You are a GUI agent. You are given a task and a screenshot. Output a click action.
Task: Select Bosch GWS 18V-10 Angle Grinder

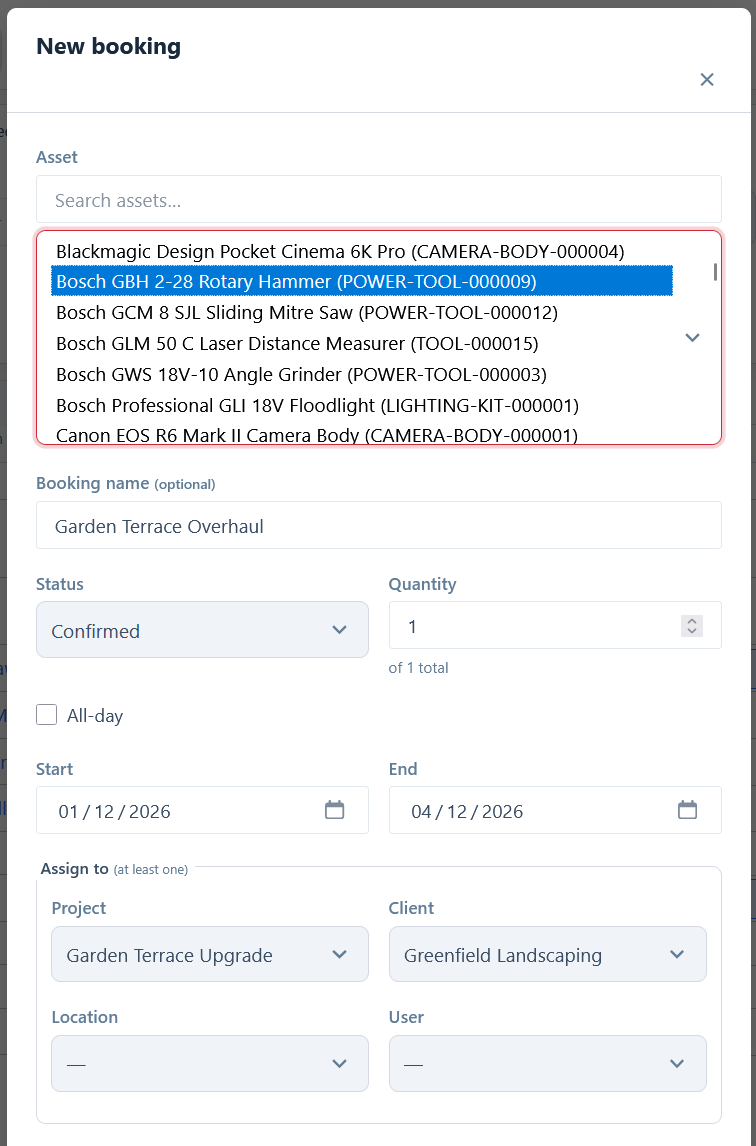(362, 374)
